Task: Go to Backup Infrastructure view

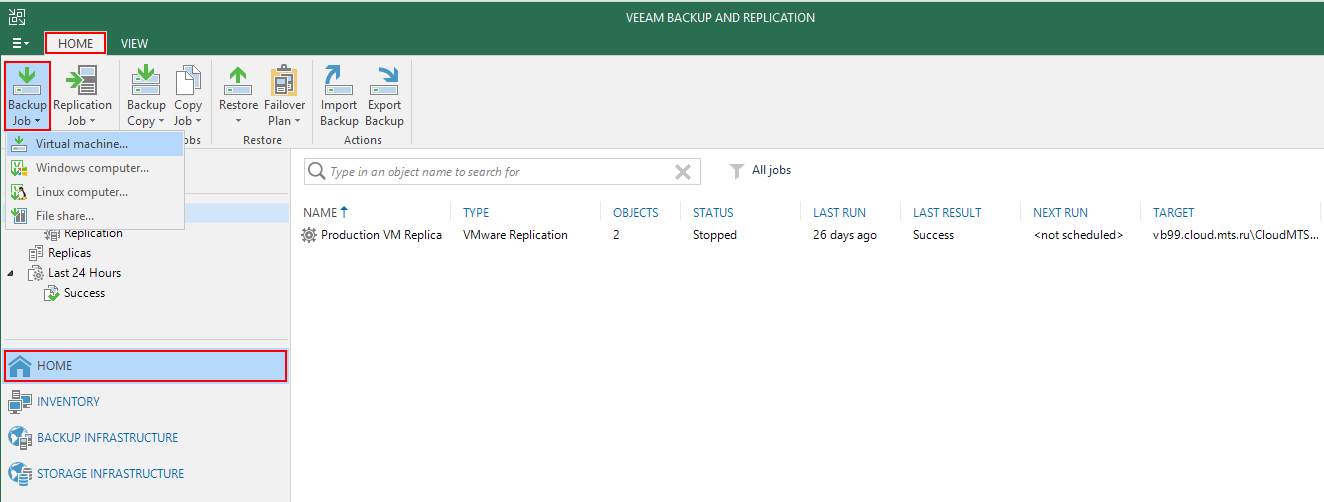Action: 107,438
